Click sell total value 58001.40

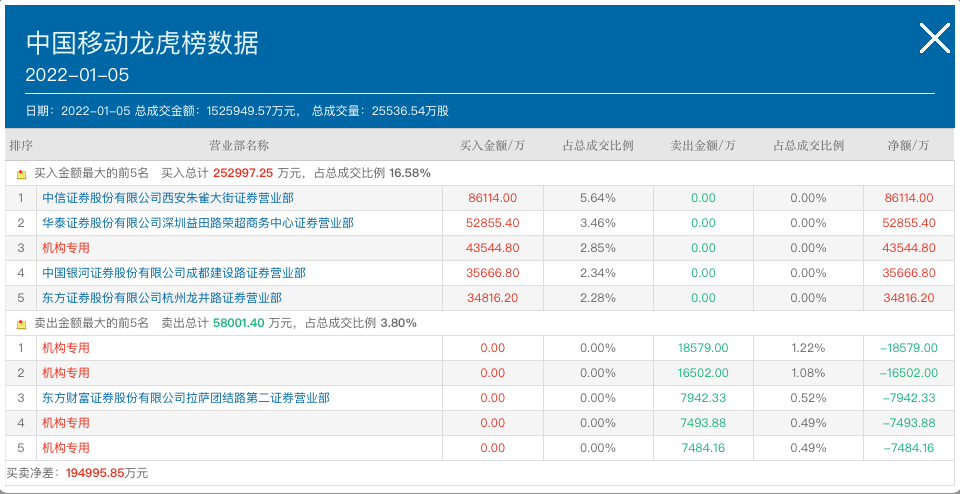tap(239, 323)
